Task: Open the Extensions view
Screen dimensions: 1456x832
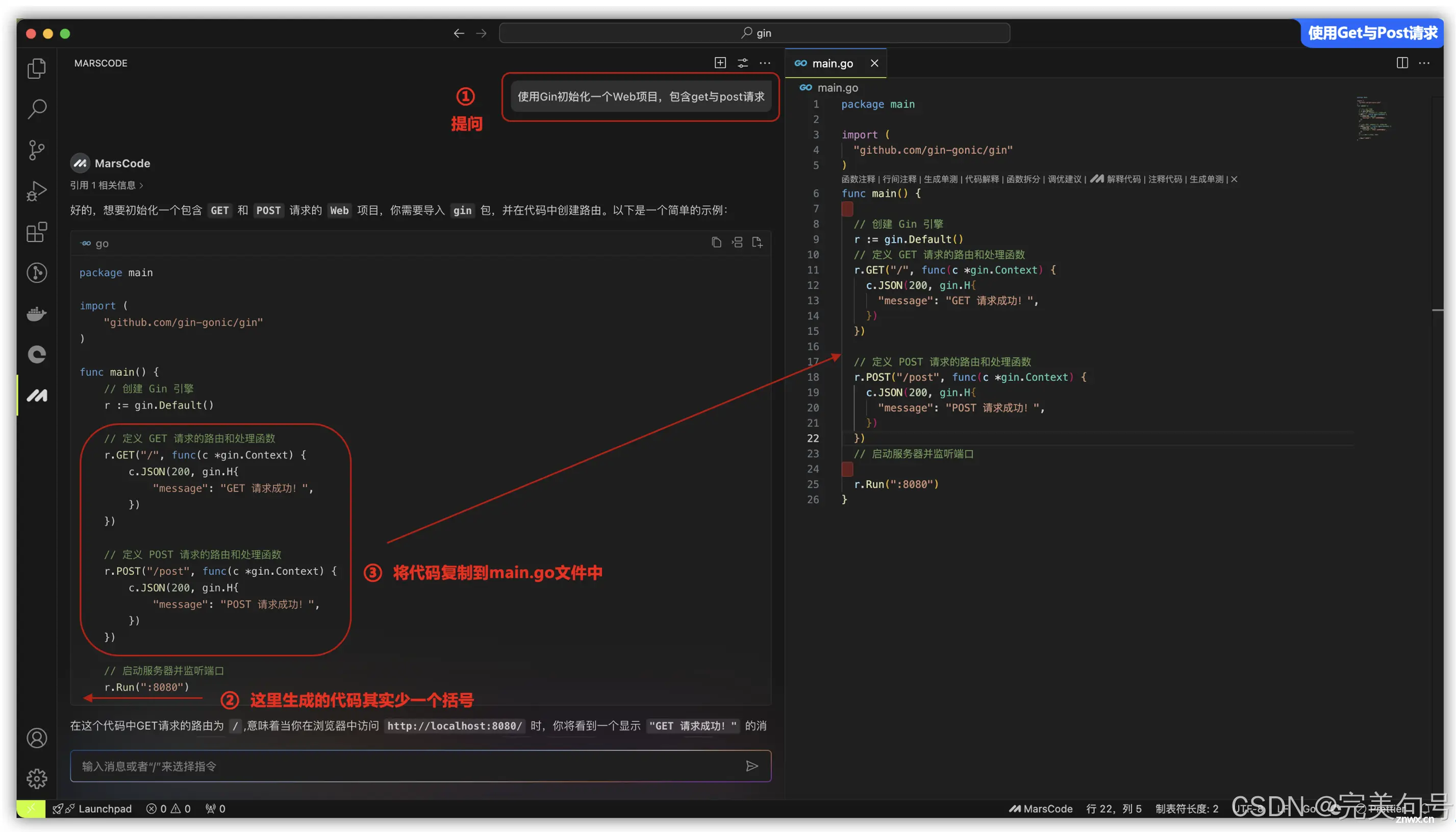Action: 37,232
